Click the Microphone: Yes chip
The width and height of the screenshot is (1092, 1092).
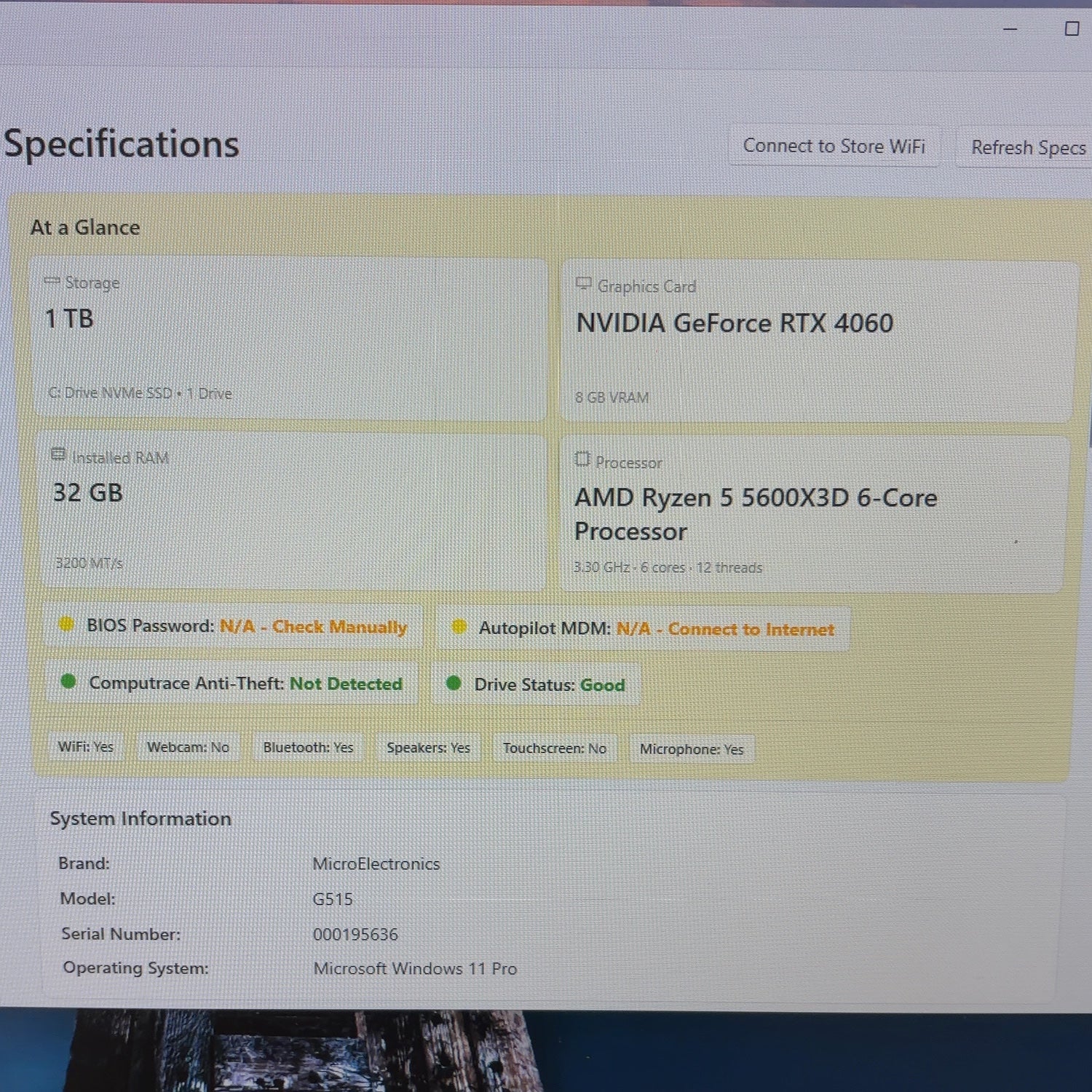point(692,749)
